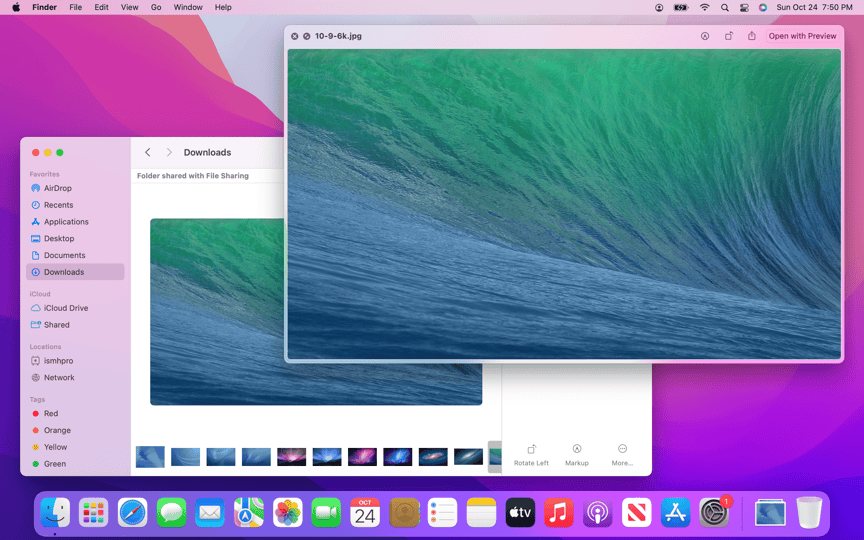The image size is (864, 540).
Task: Open Podcasts app in the Dock
Action: [597, 512]
